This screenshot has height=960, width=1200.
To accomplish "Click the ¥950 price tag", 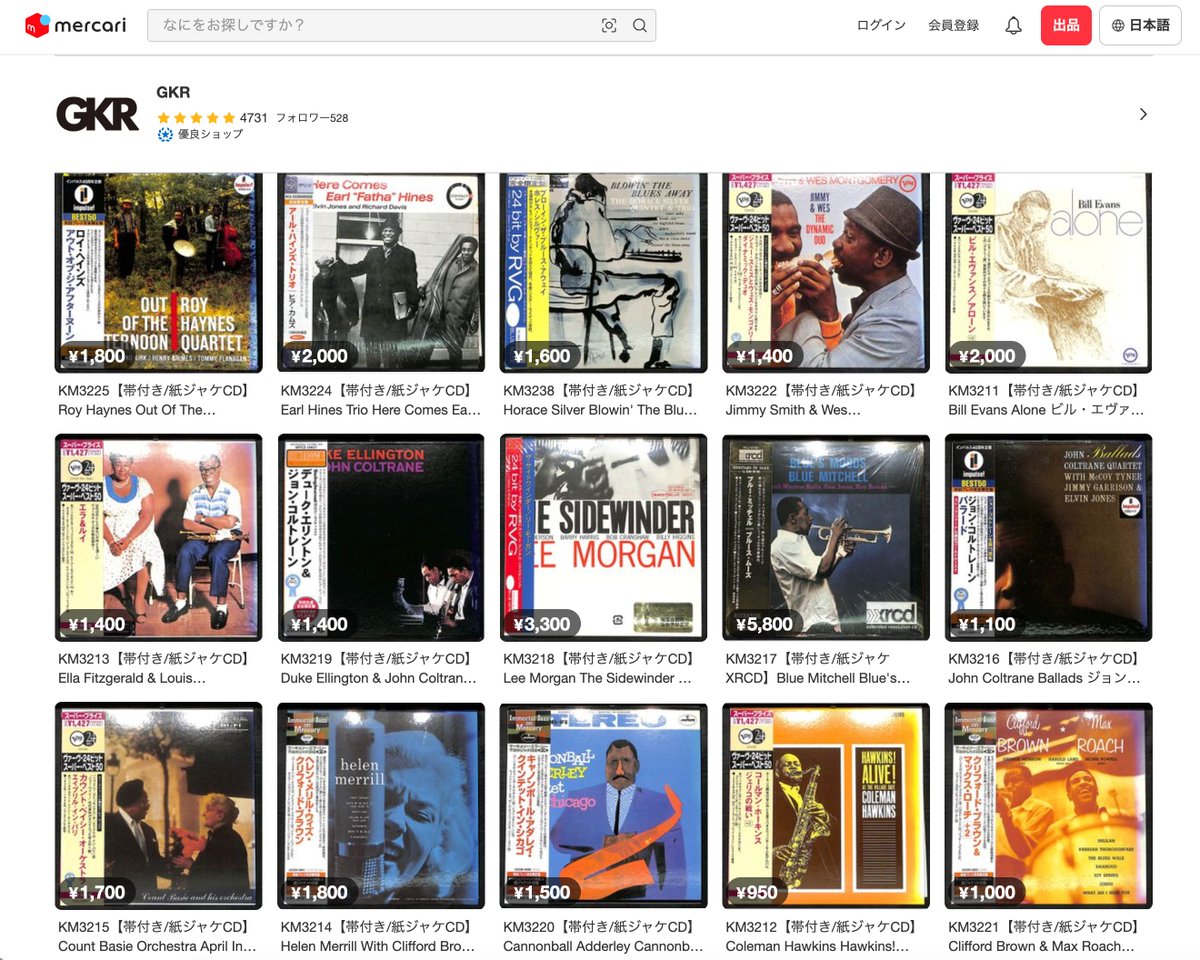I will [756, 892].
